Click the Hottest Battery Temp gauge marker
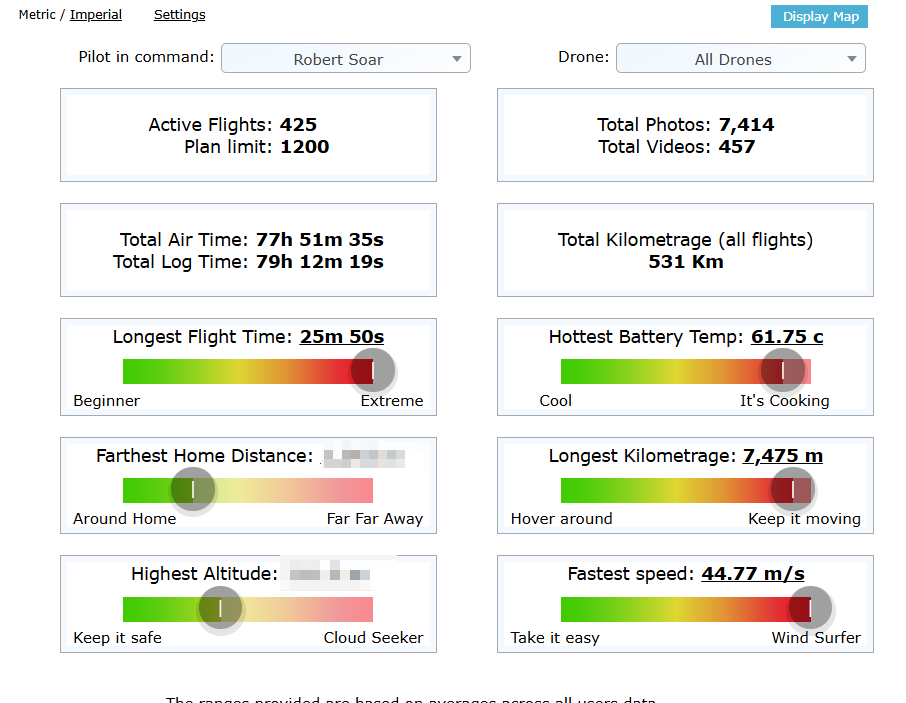 click(x=783, y=371)
